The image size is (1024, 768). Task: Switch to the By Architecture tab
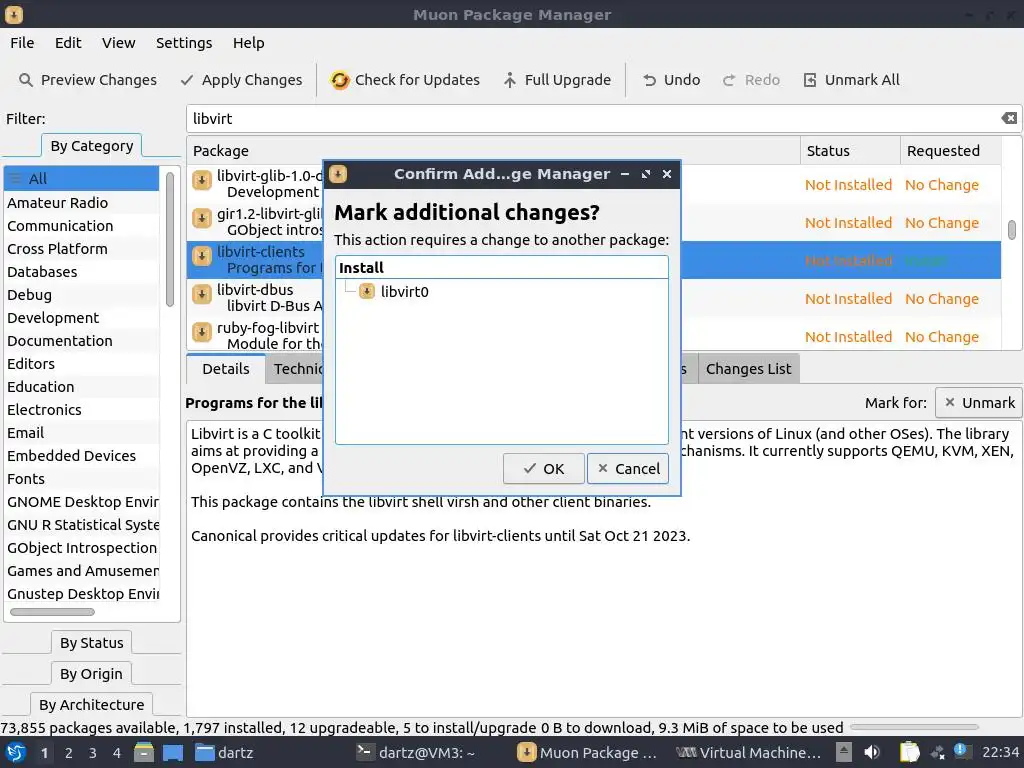(91, 705)
